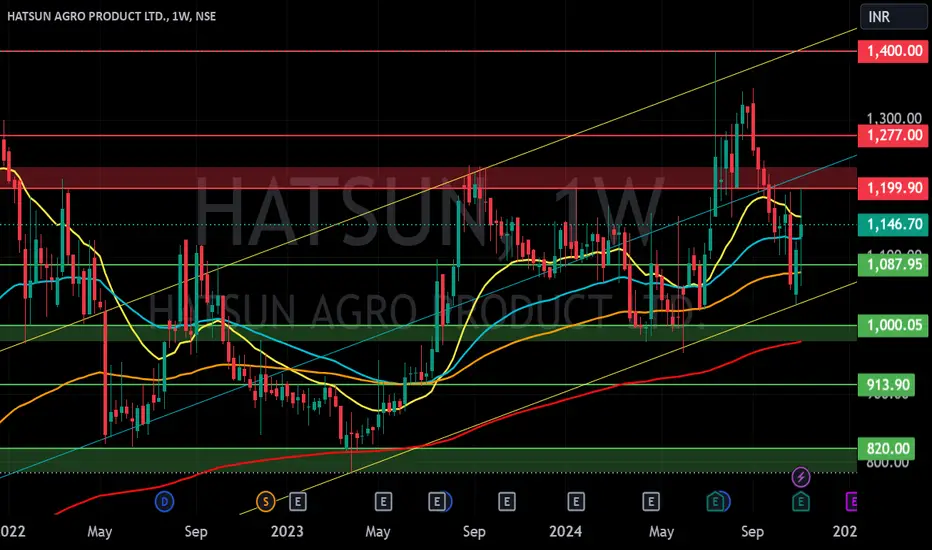Click the orange S split marker

266,502
